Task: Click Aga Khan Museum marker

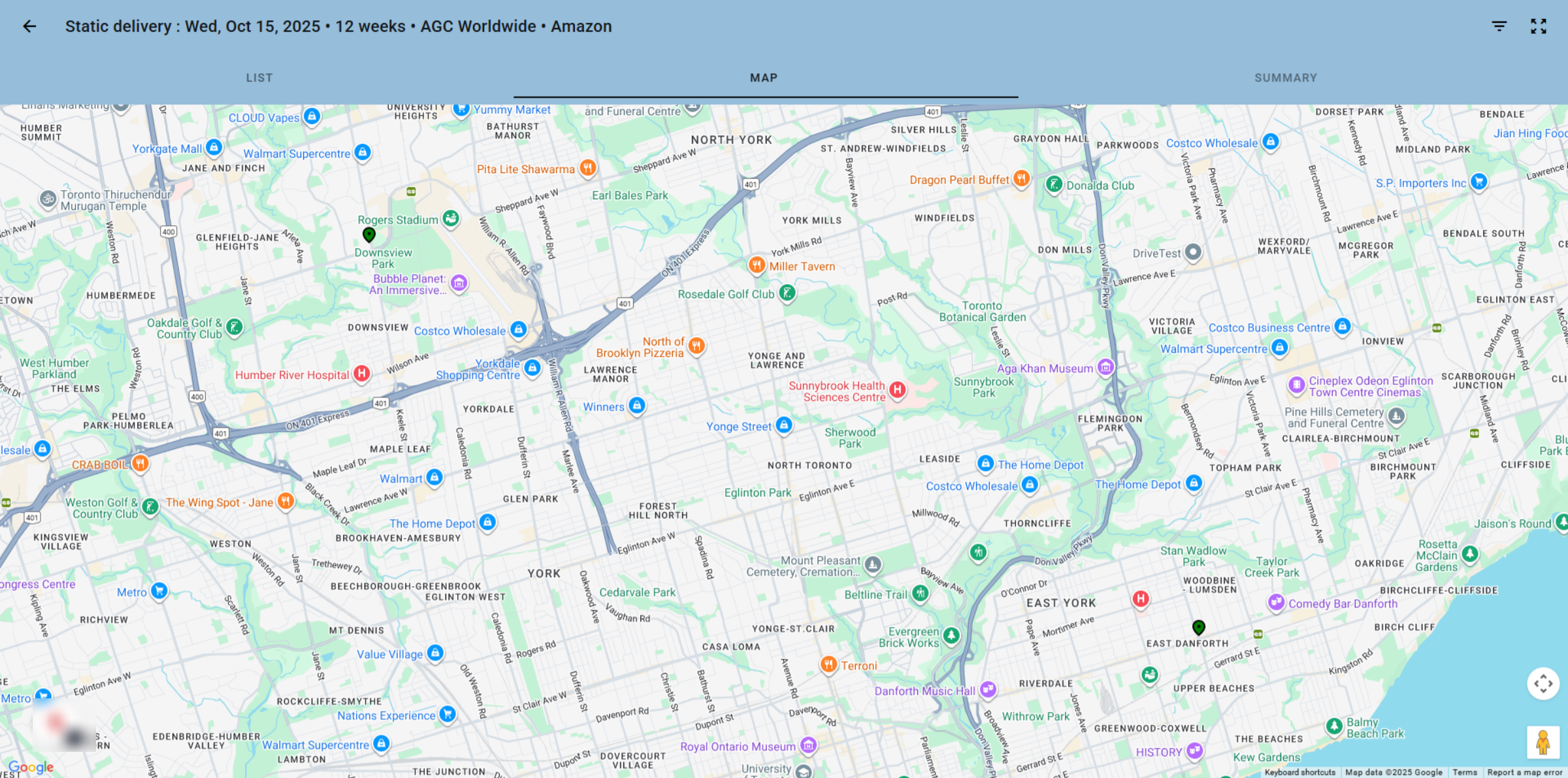Action: coord(1105,368)
